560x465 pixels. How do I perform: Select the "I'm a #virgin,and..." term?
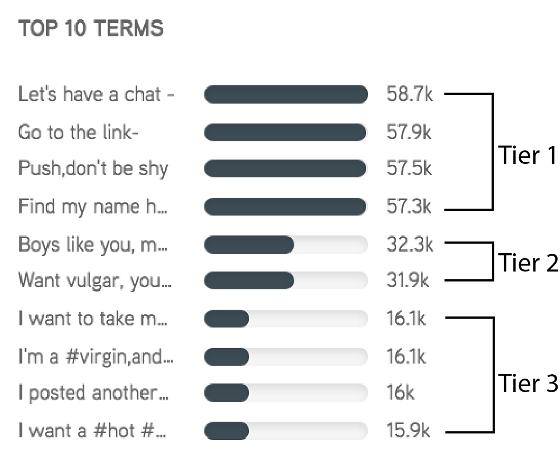point(96,356)
